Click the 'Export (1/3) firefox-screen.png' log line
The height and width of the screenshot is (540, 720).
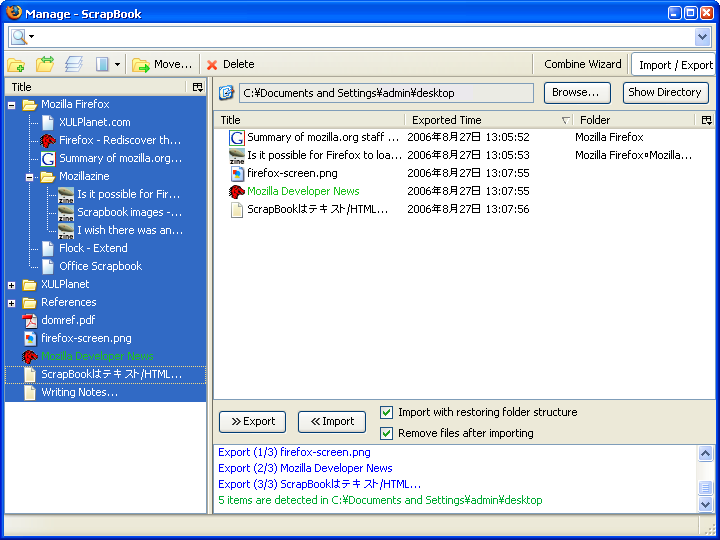pyautogui.click(x=294, y=452)
